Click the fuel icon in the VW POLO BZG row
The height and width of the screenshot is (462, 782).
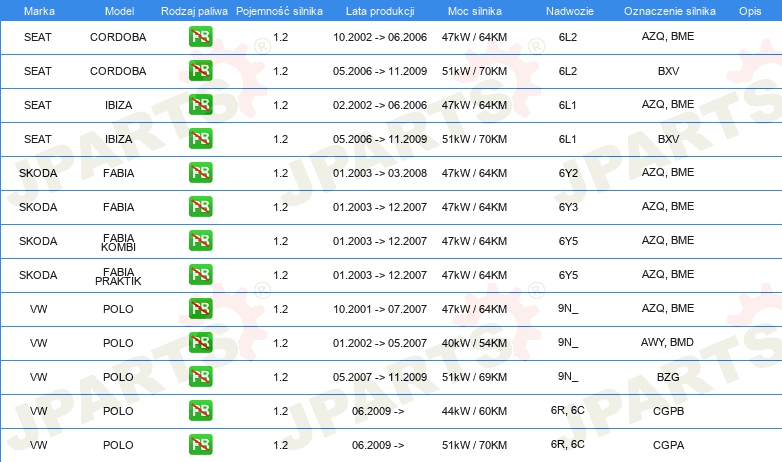(200, 376)
